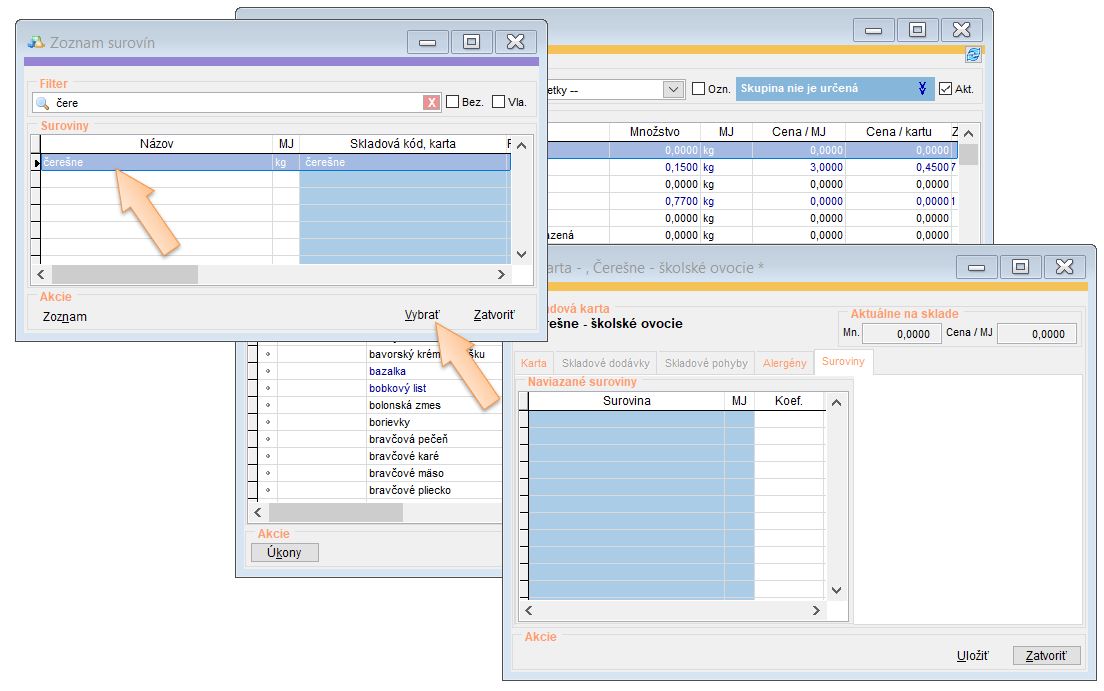Click the refresh icon in background window
Image resolution: width=1104 pixels, height=691 pixels.
pyautogui.click(x=973, y=55)
